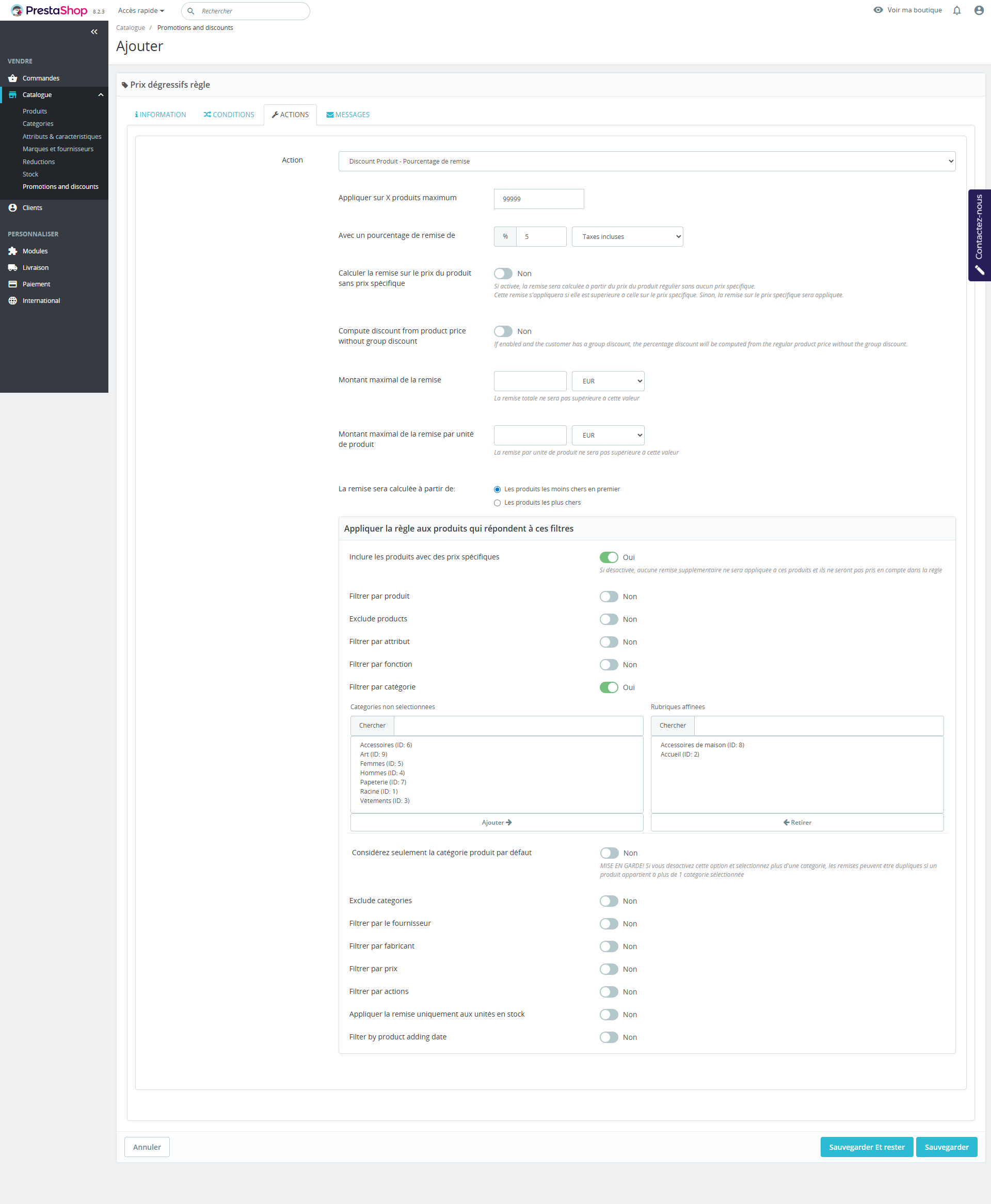Open the user profile avatar icon
991x1204 pixels.
click(x=979, y=10)
